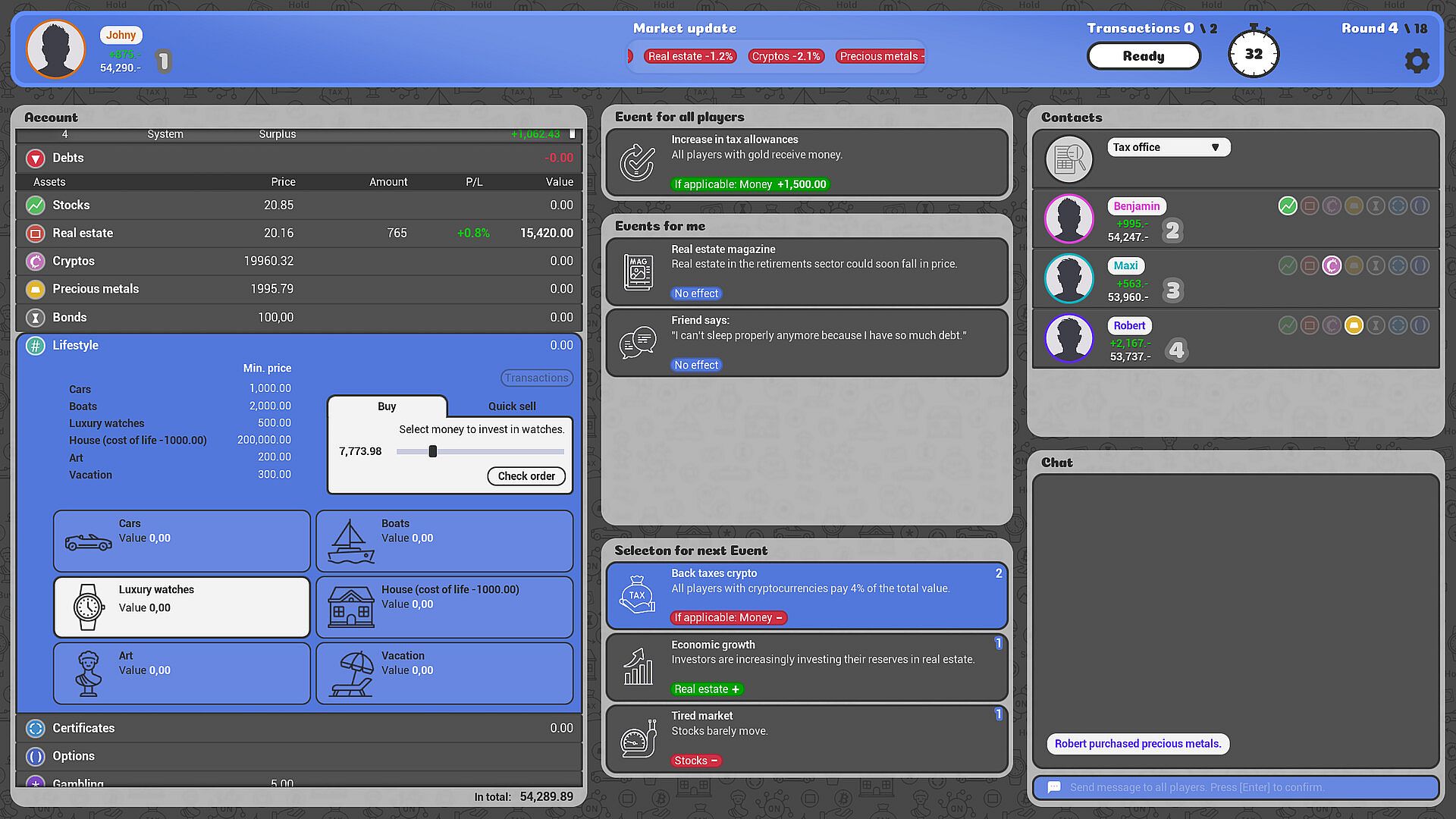Click Robert's precious metals asset icon

(1353, 325)
